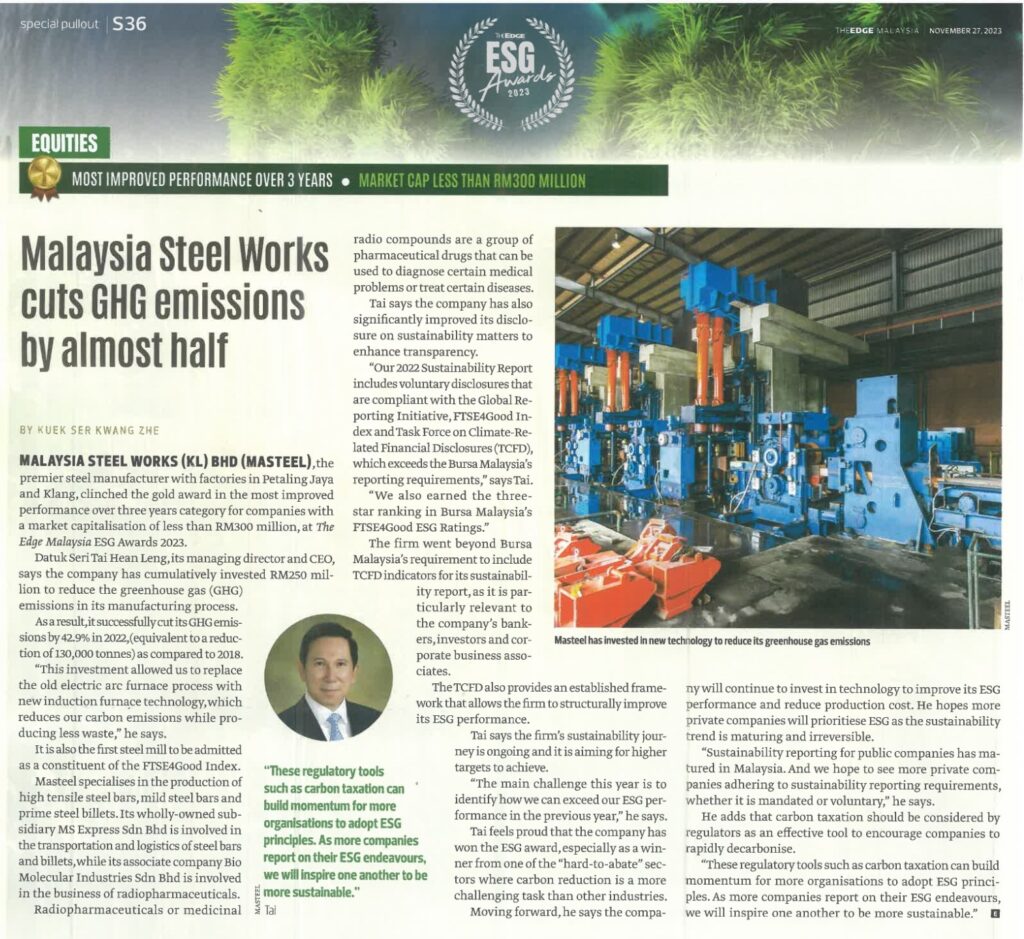Click the headline "Malaysia Steel Works cuts GHG emissions"
The height and width of the screenshot is (939, 1024).
point(174,279)
